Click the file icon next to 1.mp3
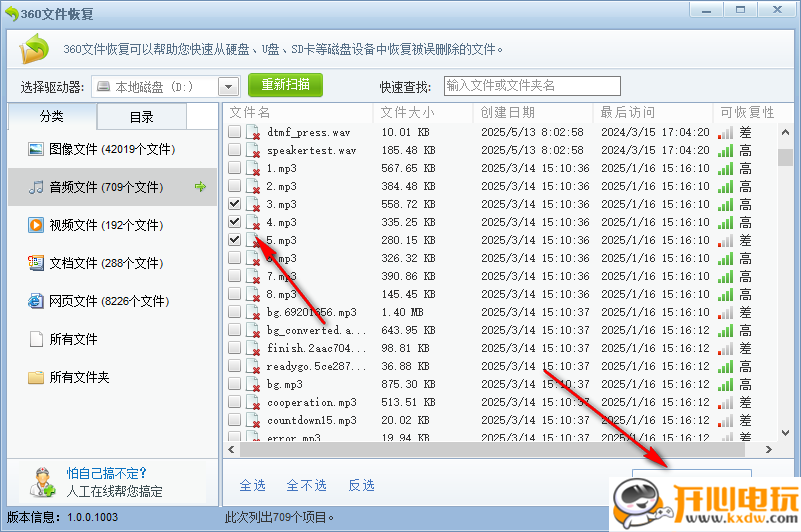Screen dimensions: 801x532 [x=253, y=168]
